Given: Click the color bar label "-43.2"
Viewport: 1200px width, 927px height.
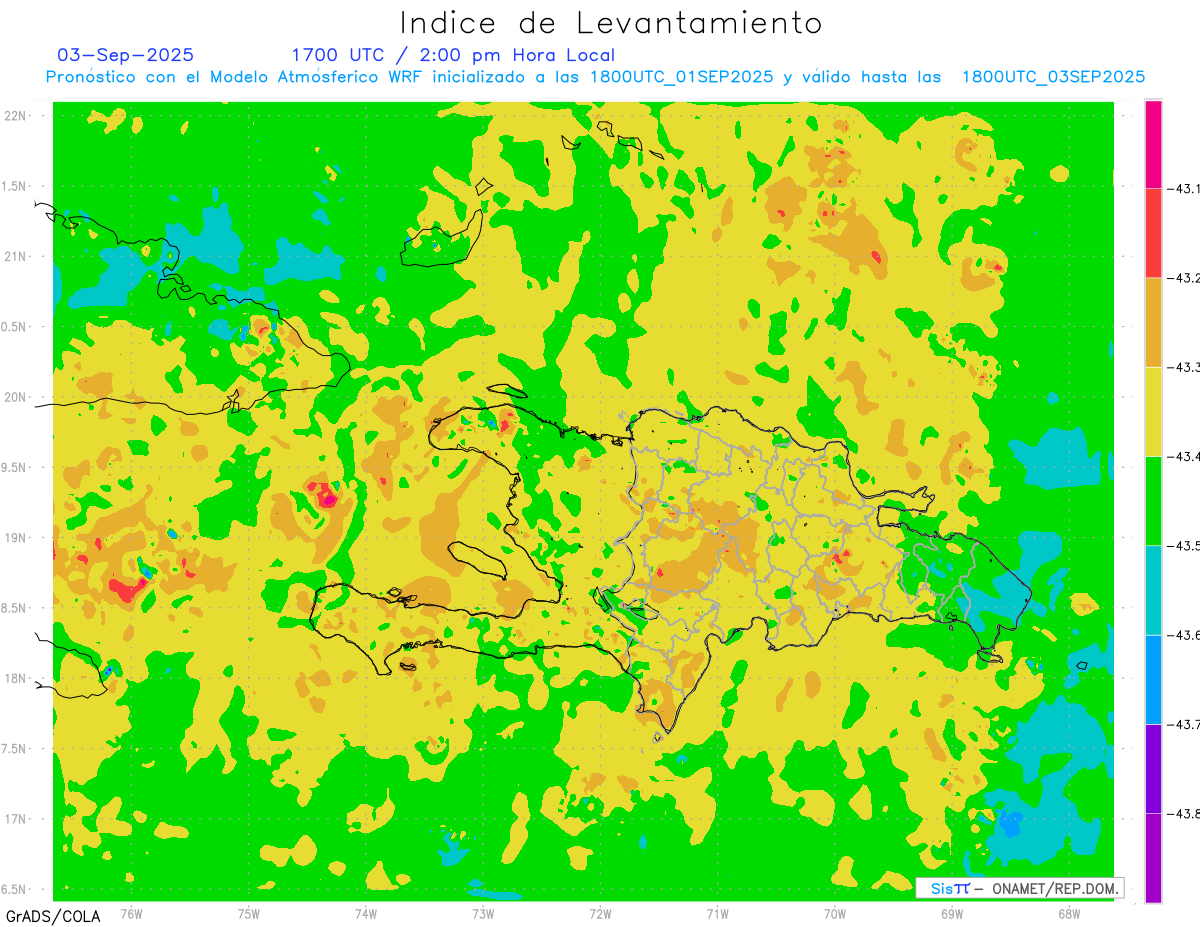Looking at the screenshot, I should click(1184, 277).
